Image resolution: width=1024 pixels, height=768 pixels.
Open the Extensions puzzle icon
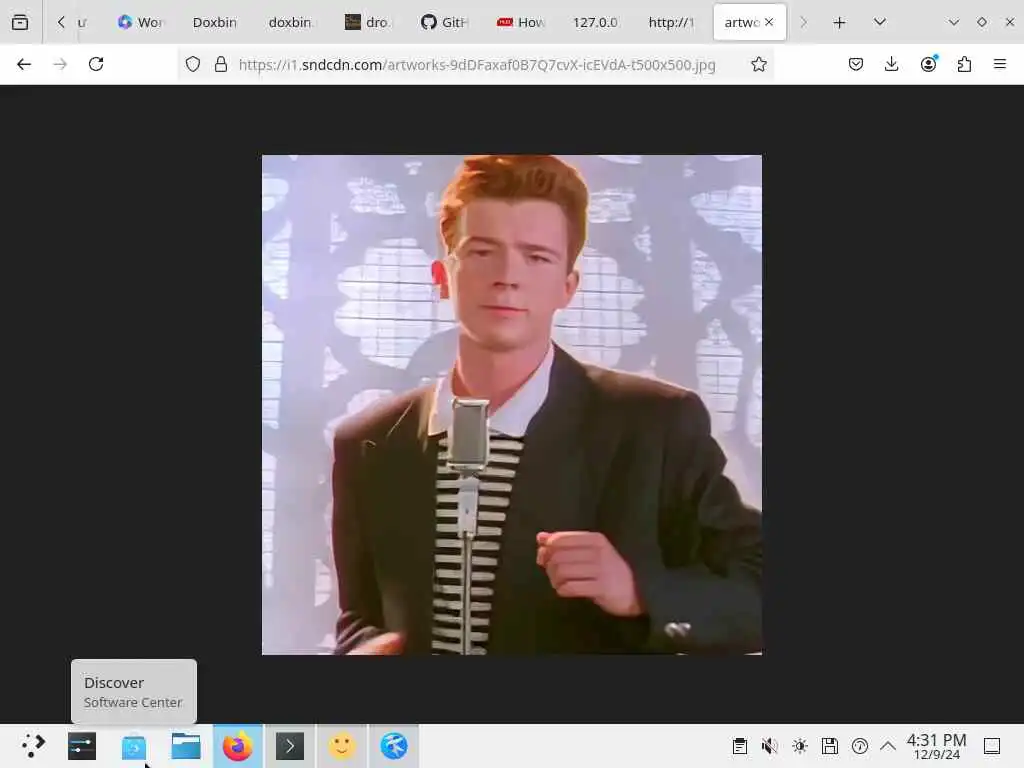(964, 64)
